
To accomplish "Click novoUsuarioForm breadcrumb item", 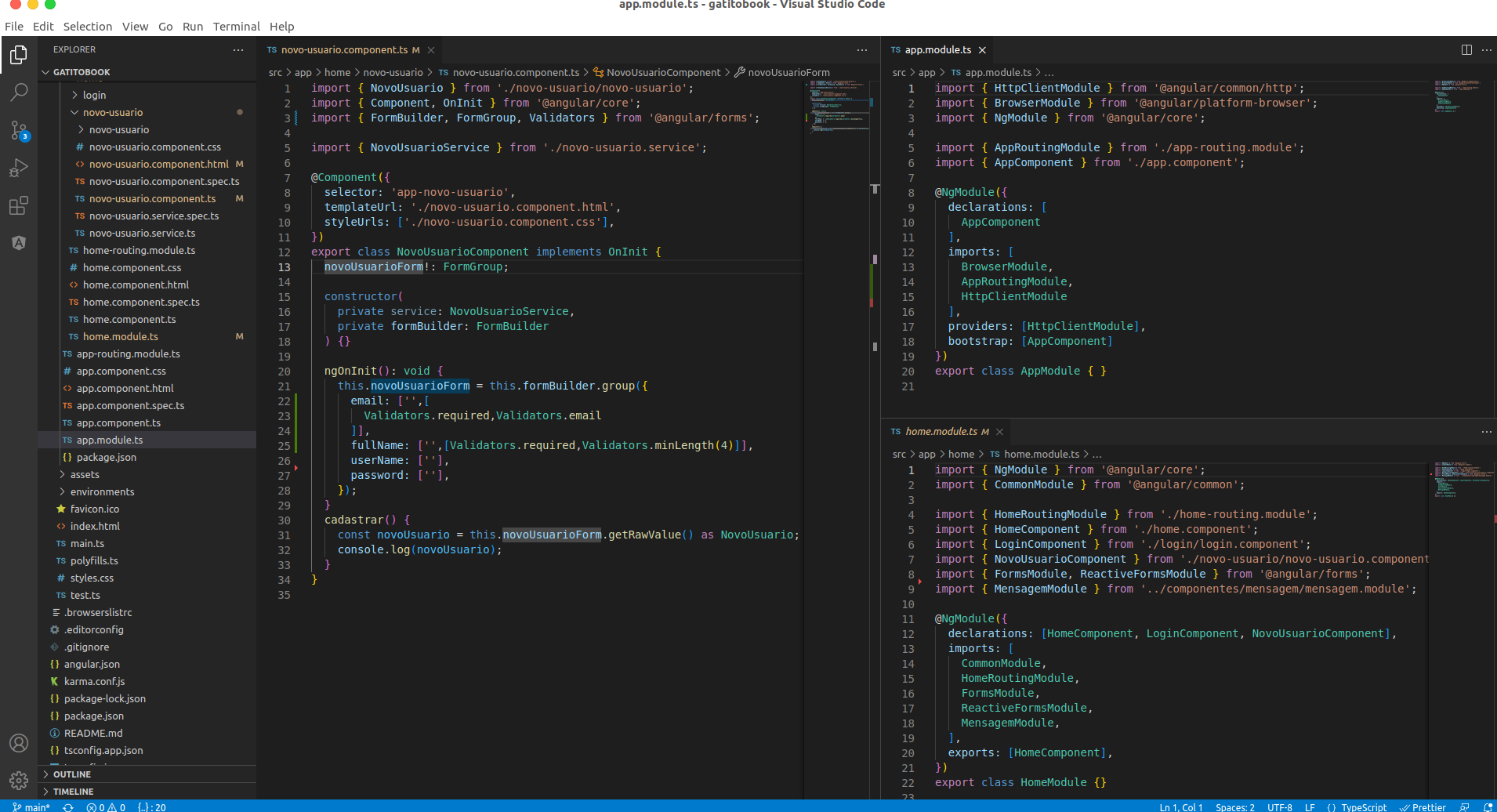I will pos(788,72).
